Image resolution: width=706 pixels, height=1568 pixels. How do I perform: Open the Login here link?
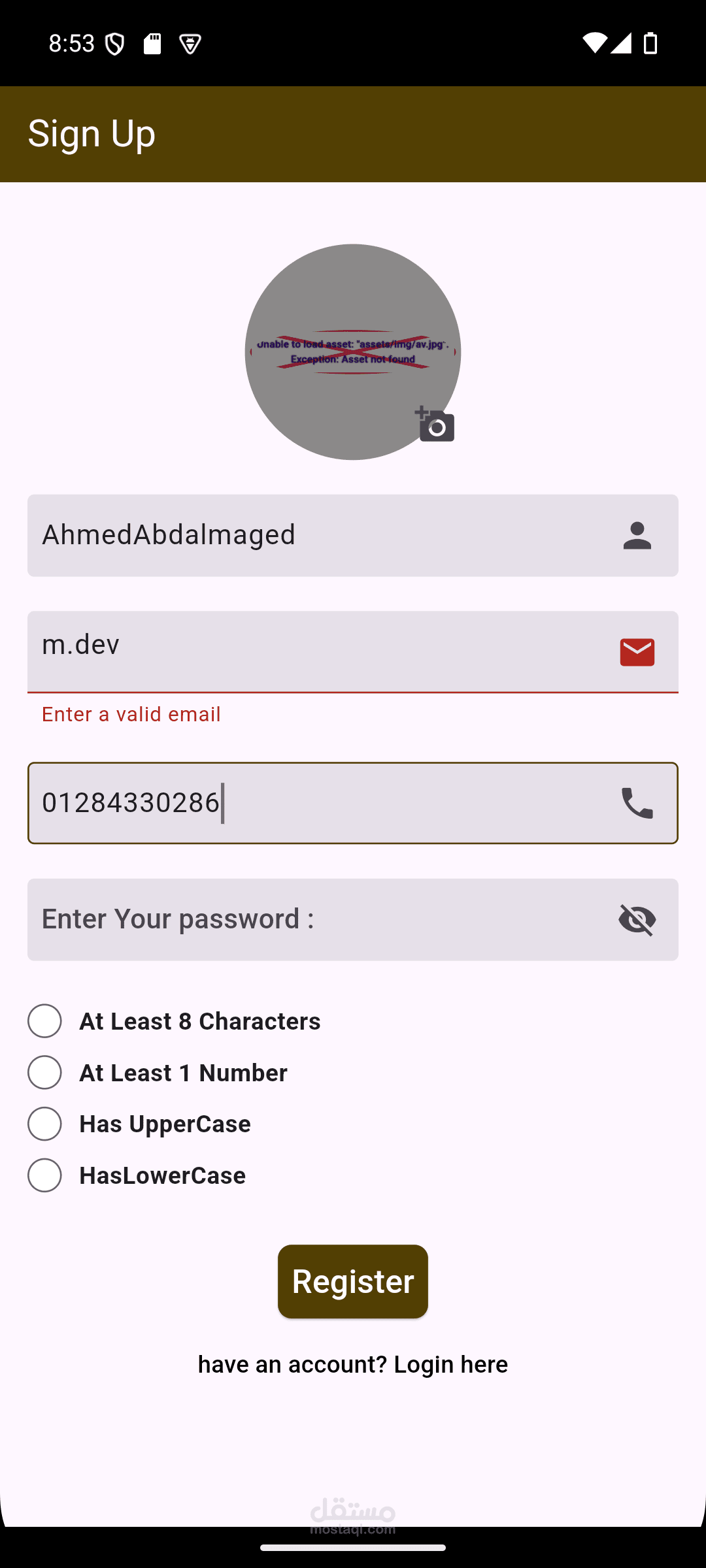(x=450, y=1364)
